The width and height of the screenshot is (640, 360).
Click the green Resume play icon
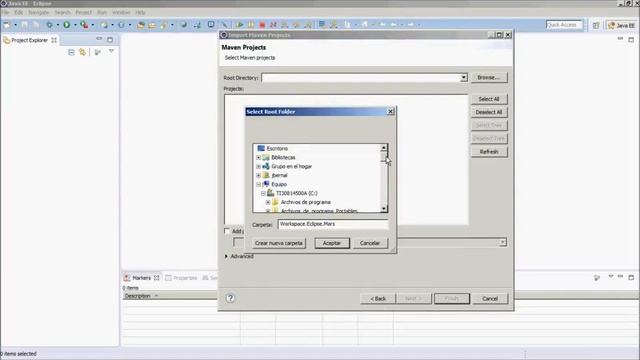click(x=240, y=25)
